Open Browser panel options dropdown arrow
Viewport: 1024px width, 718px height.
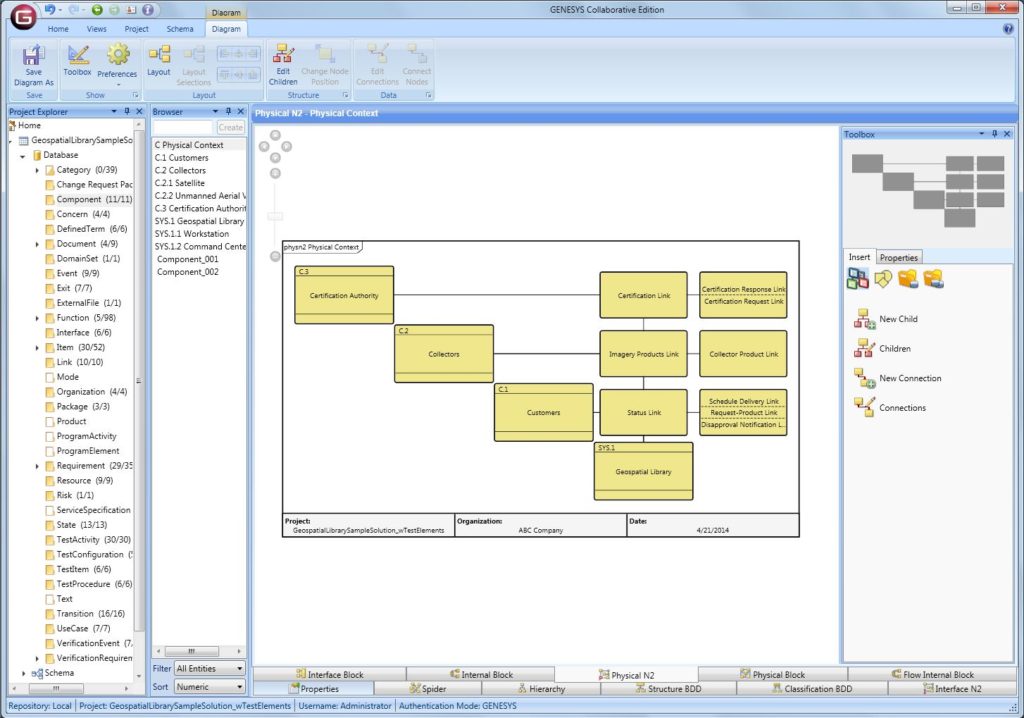click(215, 111)
